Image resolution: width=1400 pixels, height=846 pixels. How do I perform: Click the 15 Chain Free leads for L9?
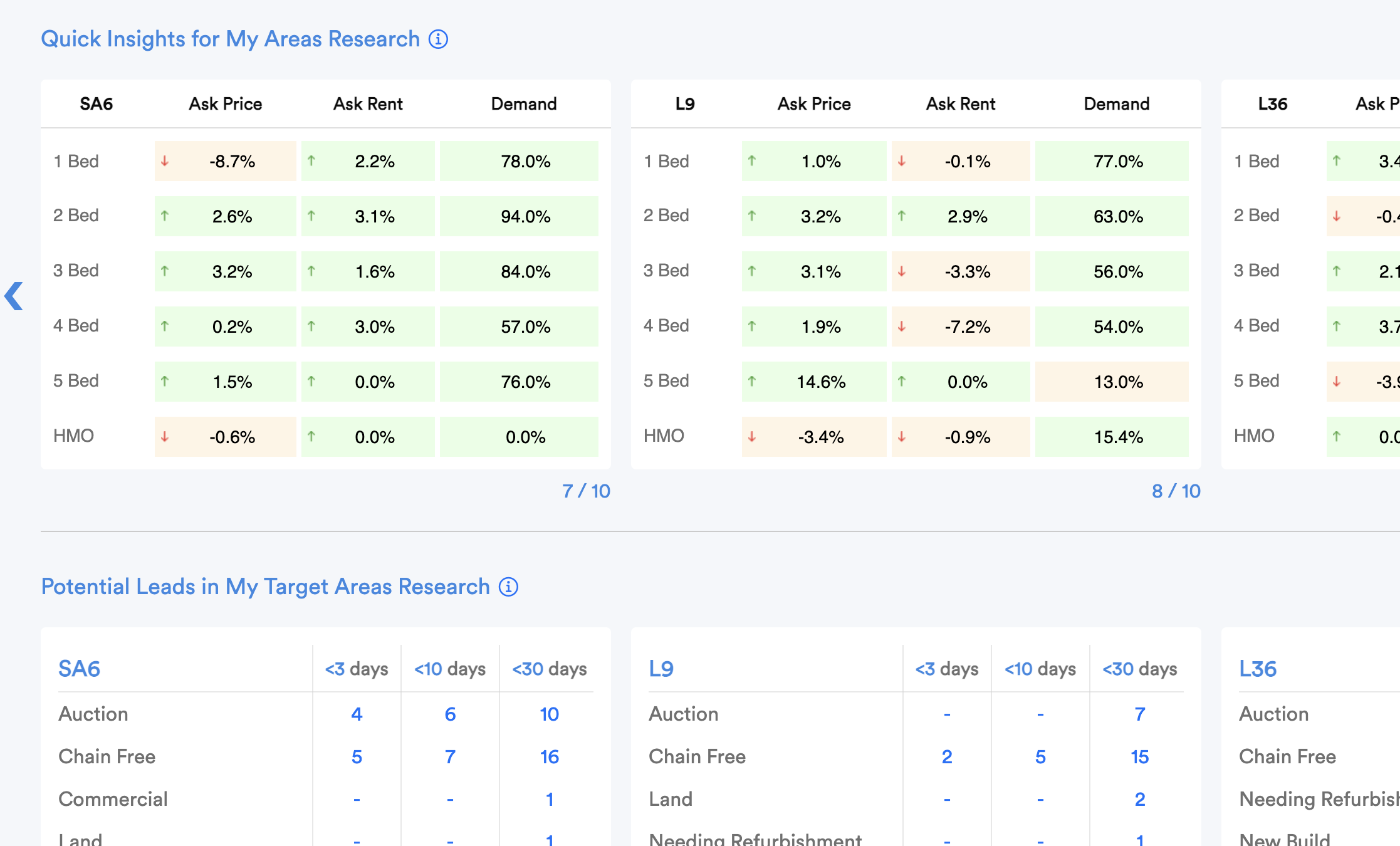pyautogui.click(x=1139, y=756)
